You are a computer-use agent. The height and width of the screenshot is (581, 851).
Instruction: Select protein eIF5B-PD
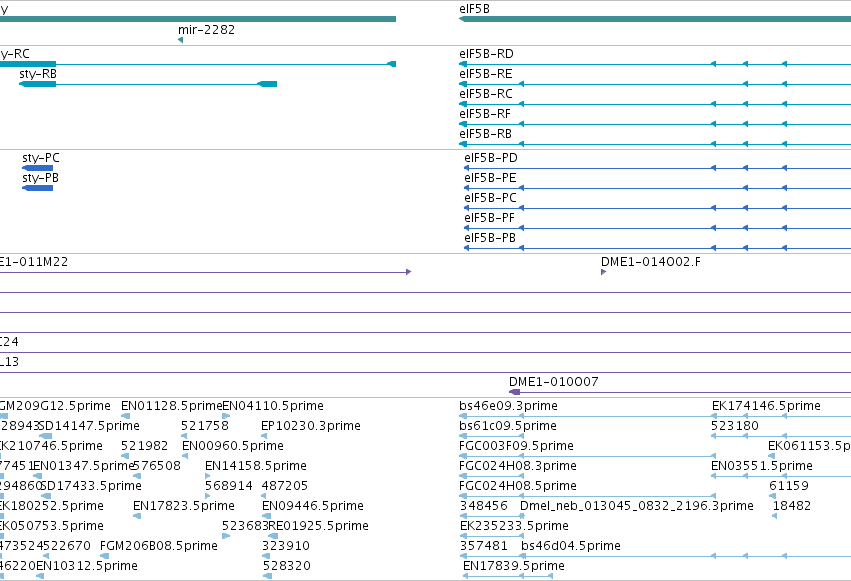tap(491, 158)
